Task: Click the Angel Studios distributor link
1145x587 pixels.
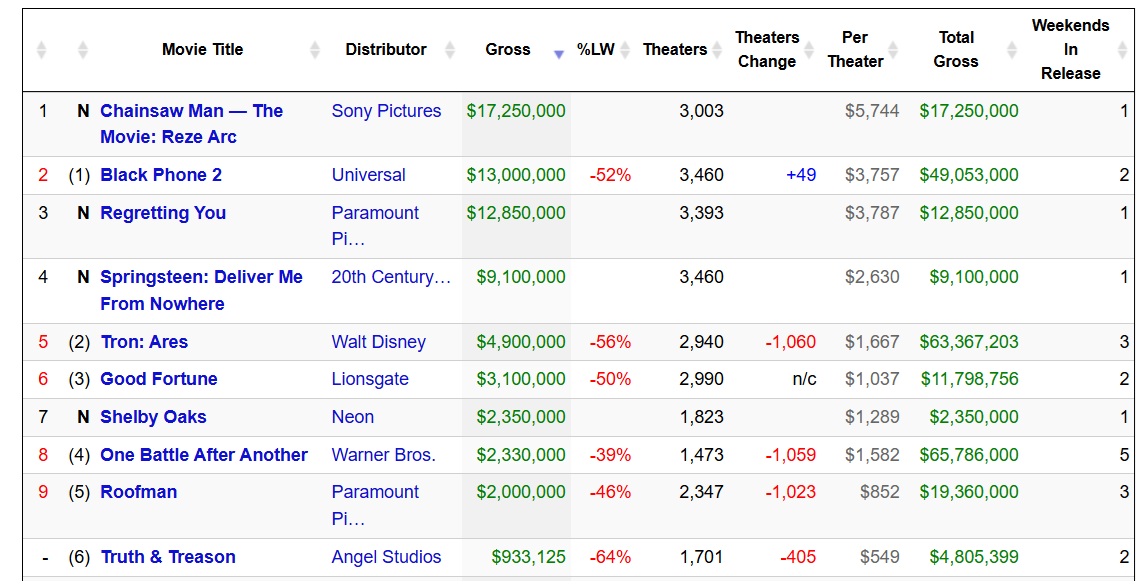Action: 386,557
